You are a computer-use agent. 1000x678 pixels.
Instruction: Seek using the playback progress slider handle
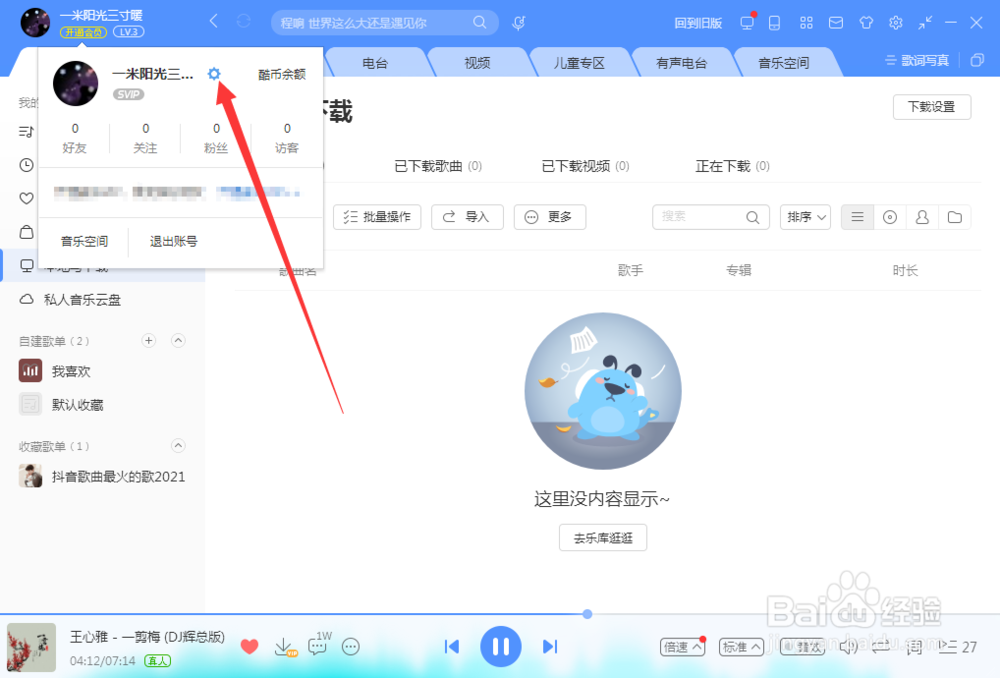[587, 614]
